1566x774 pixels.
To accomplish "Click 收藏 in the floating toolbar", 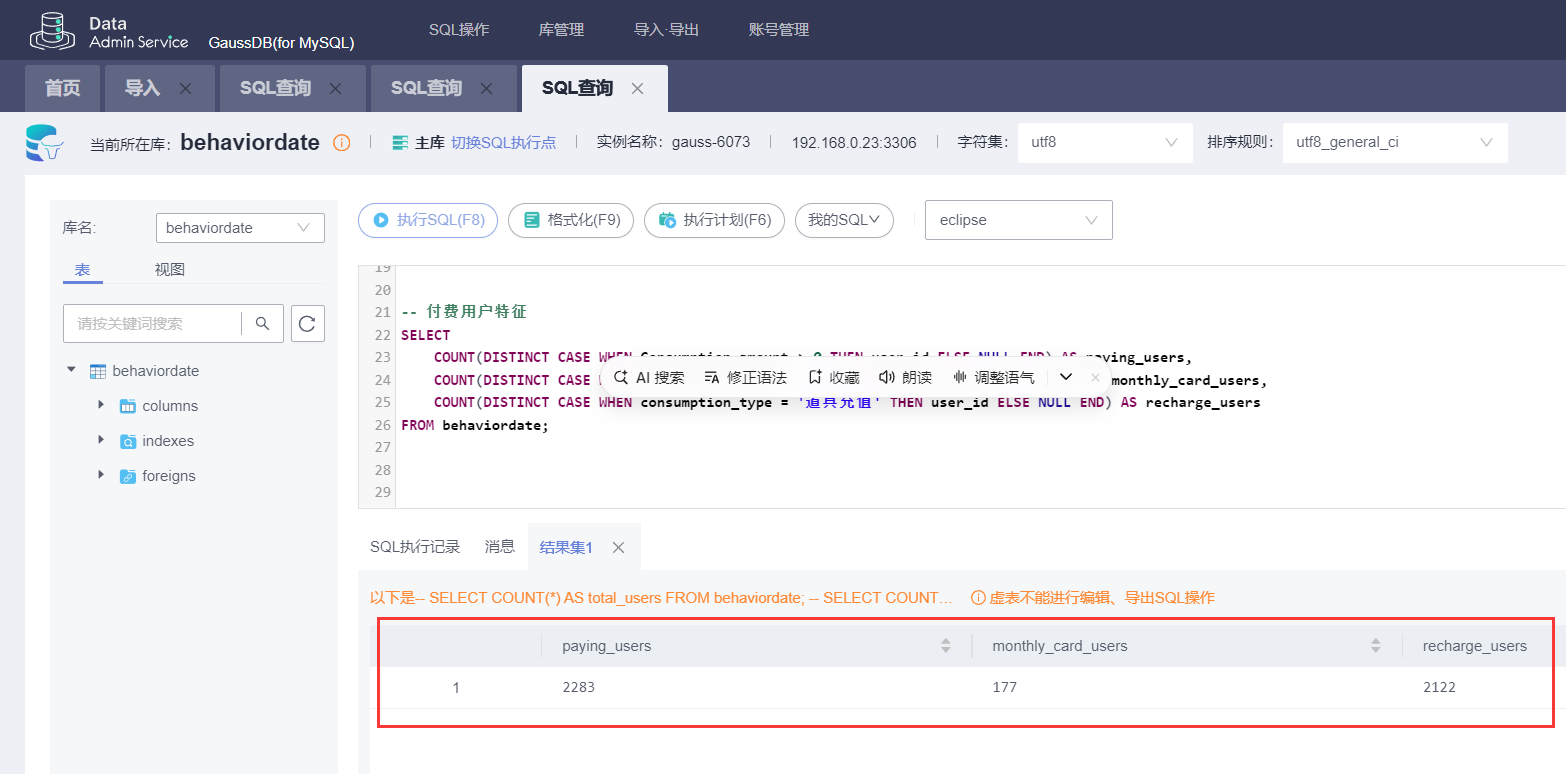I will coord(833,377).
